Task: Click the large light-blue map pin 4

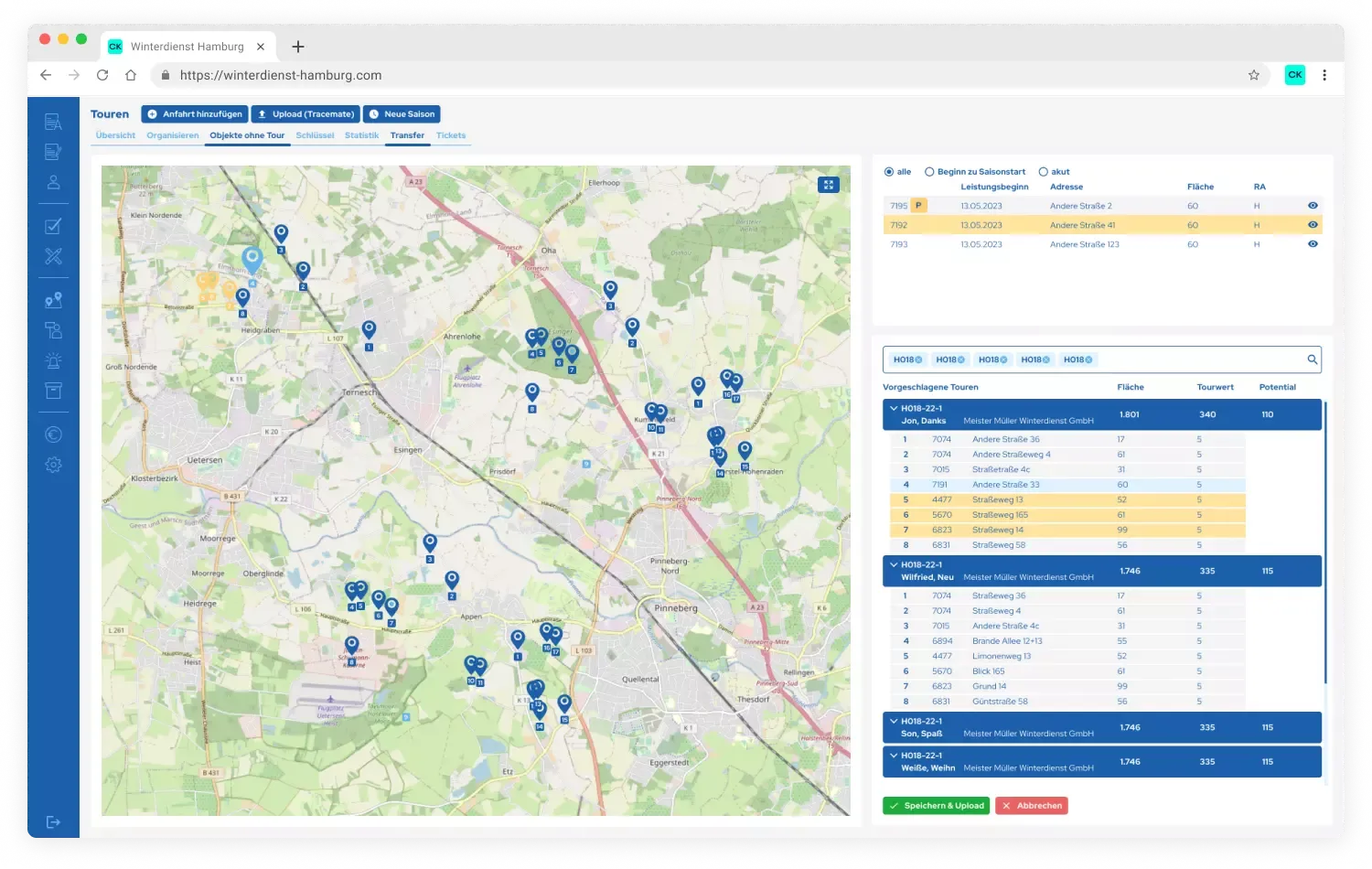Action: click(252, 260)
